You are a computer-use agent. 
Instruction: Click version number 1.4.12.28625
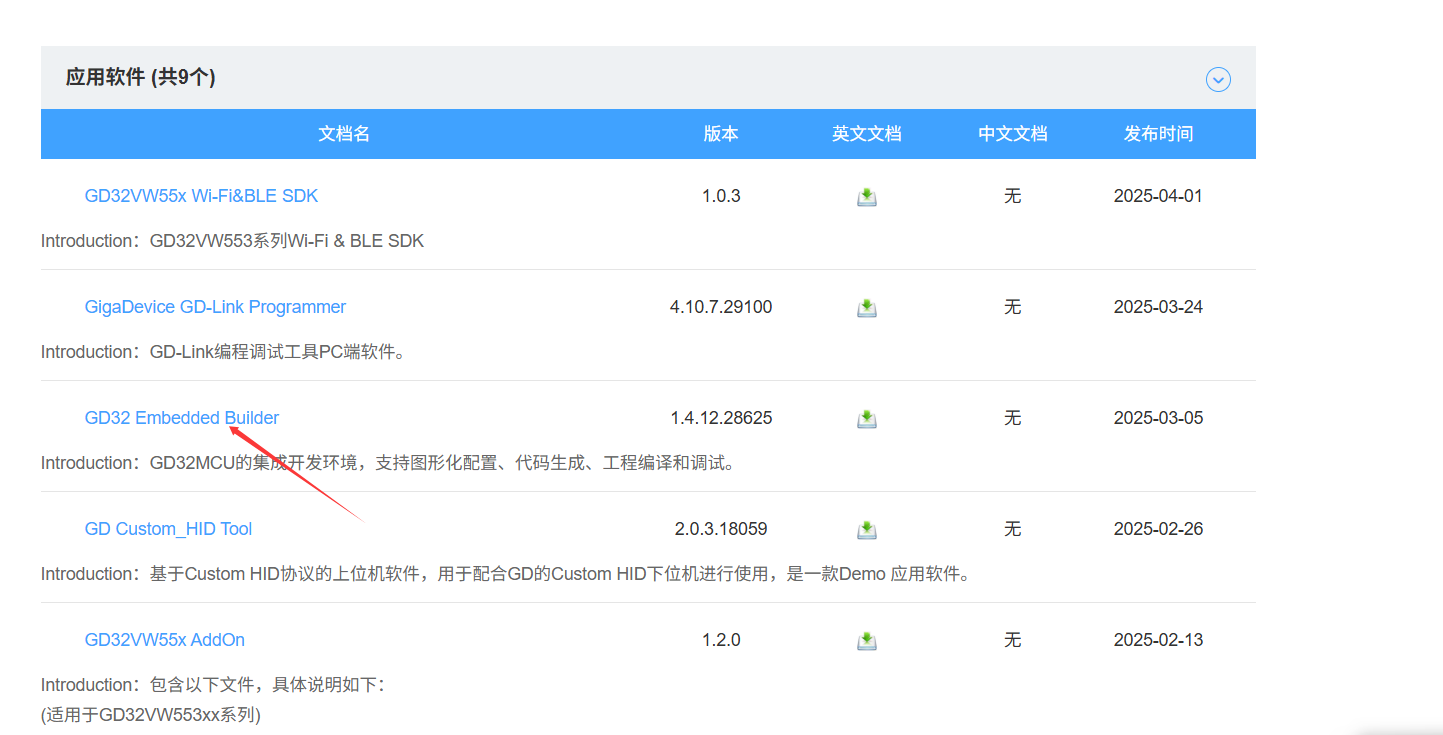click(x=720, y=418)
